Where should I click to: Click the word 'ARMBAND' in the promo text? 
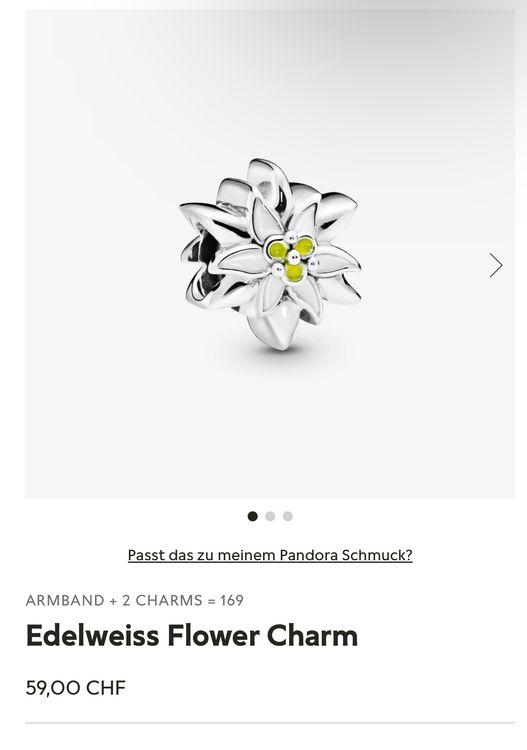65,600
